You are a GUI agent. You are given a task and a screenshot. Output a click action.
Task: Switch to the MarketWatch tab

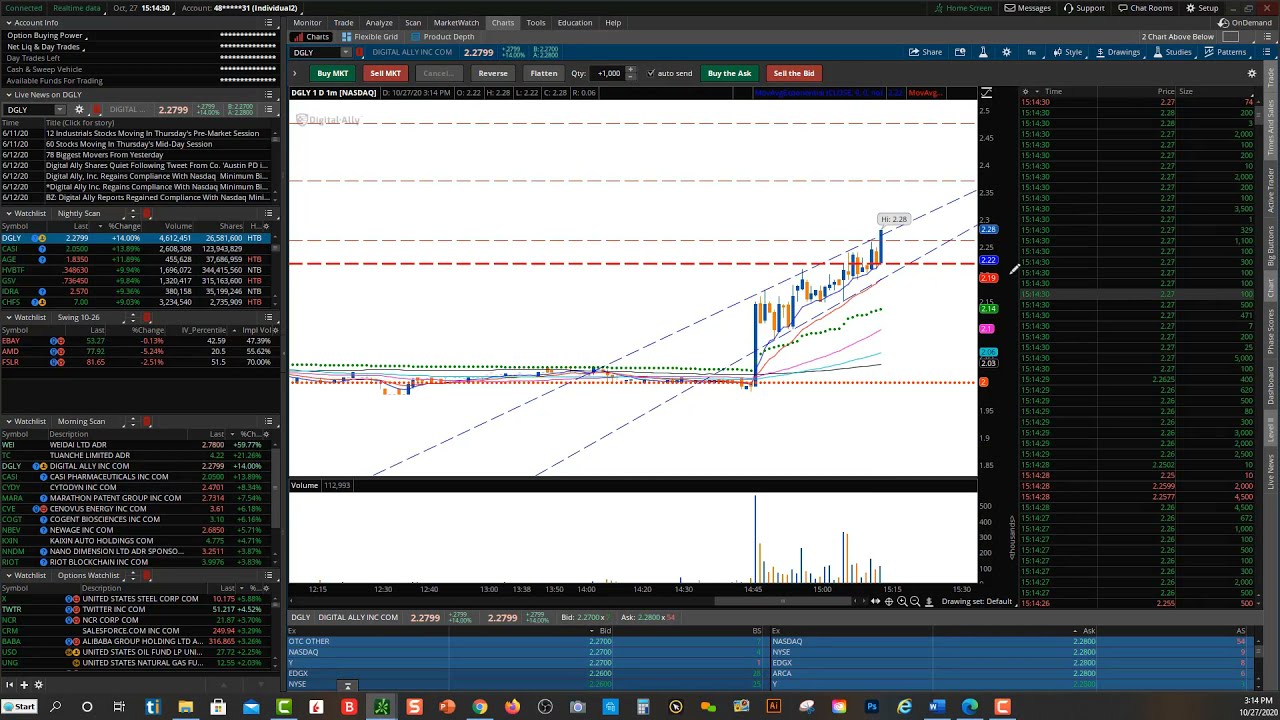[x=456, y=22]
